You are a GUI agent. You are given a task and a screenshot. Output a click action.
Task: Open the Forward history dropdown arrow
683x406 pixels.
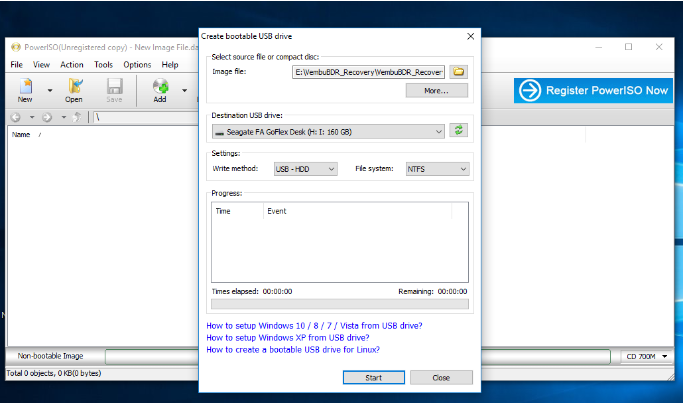(64, 117)
